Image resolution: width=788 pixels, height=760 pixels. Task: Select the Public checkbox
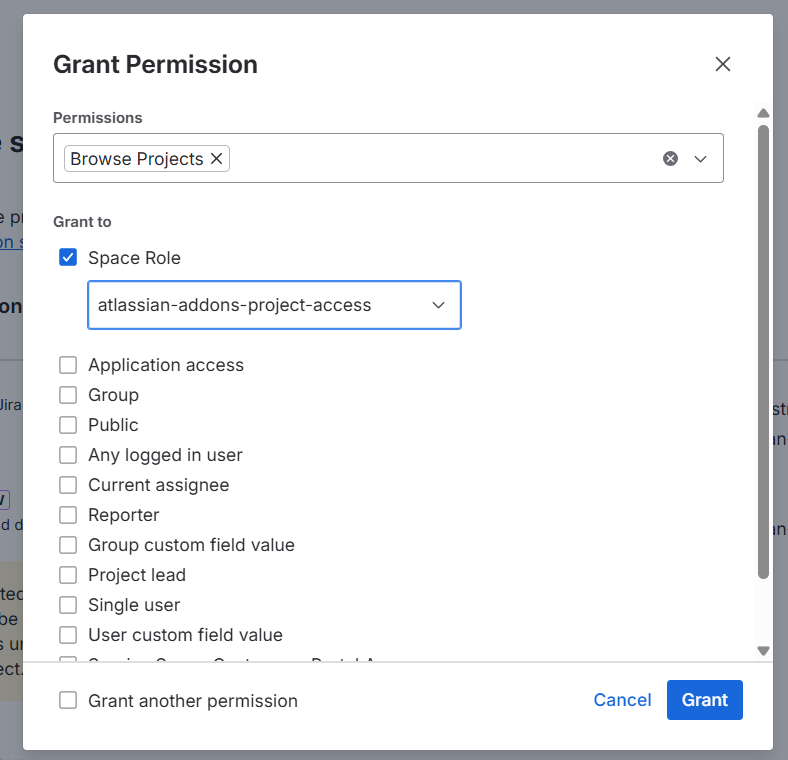[x=68, y=425]
